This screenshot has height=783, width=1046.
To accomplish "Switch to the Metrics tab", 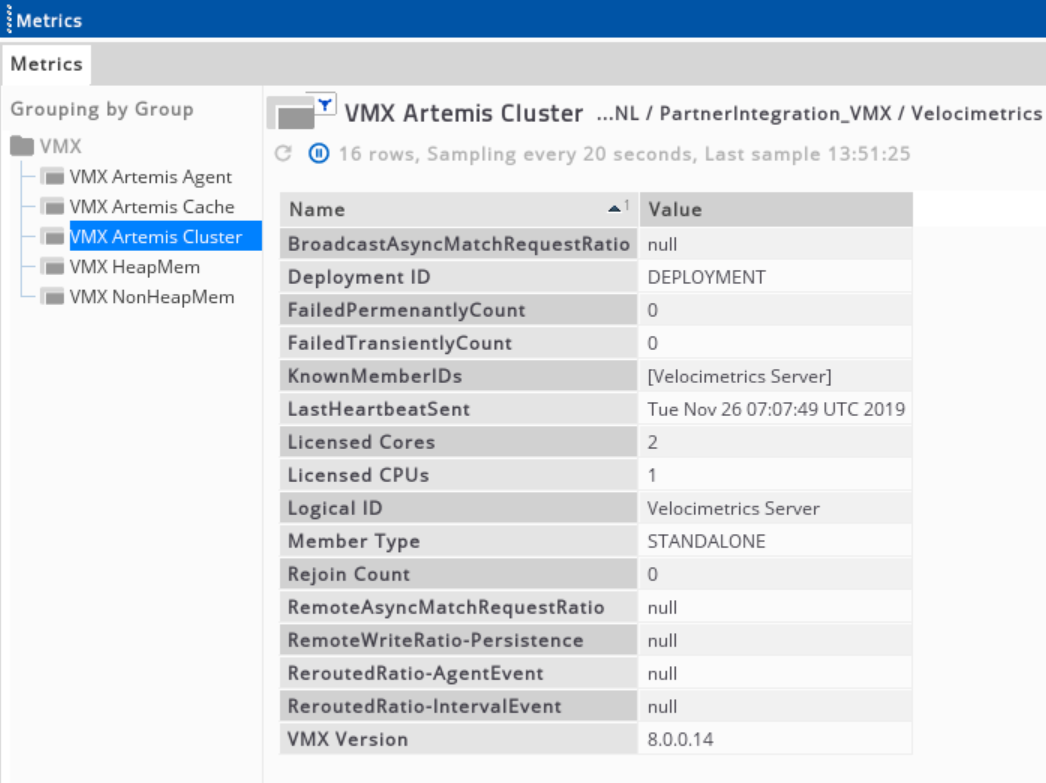I will [46, 64].
